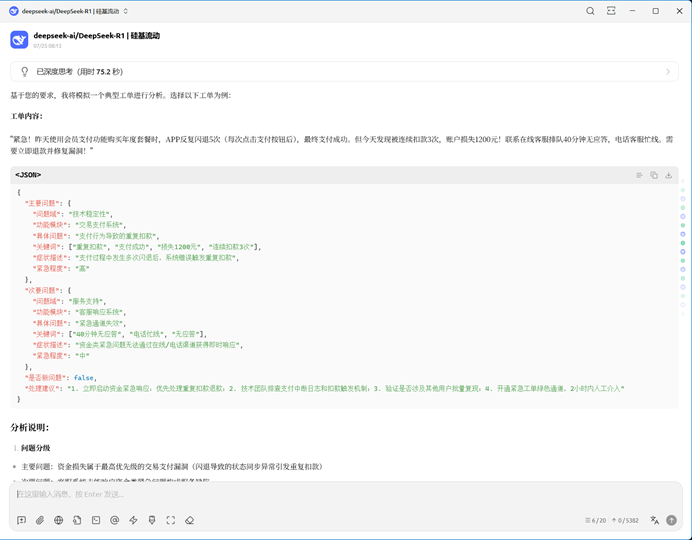The image size is (692, 540).
Task: Click the round send arrow button
Action: 671,520
